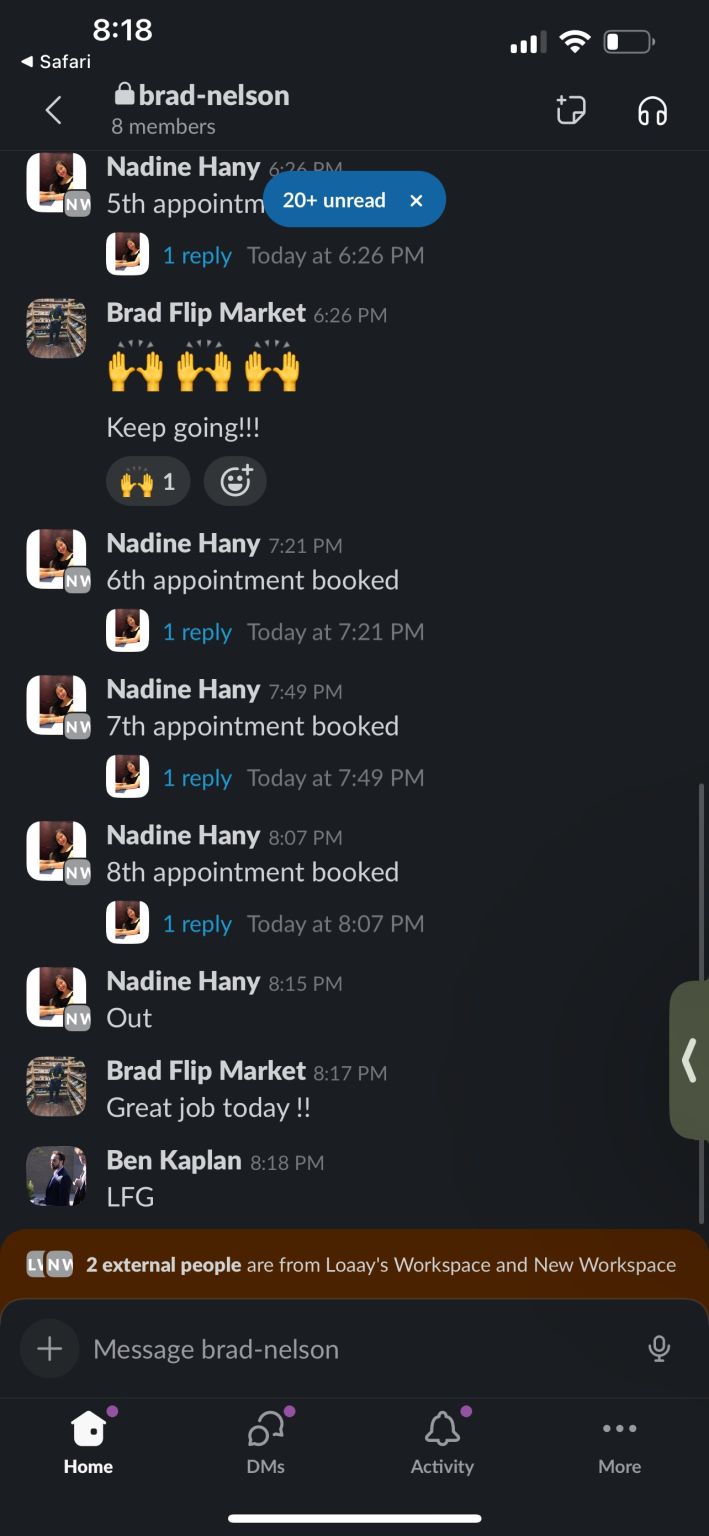Open reply thread under 8th appointment booked
The image size is (709, 1536).
click(197, 924)
